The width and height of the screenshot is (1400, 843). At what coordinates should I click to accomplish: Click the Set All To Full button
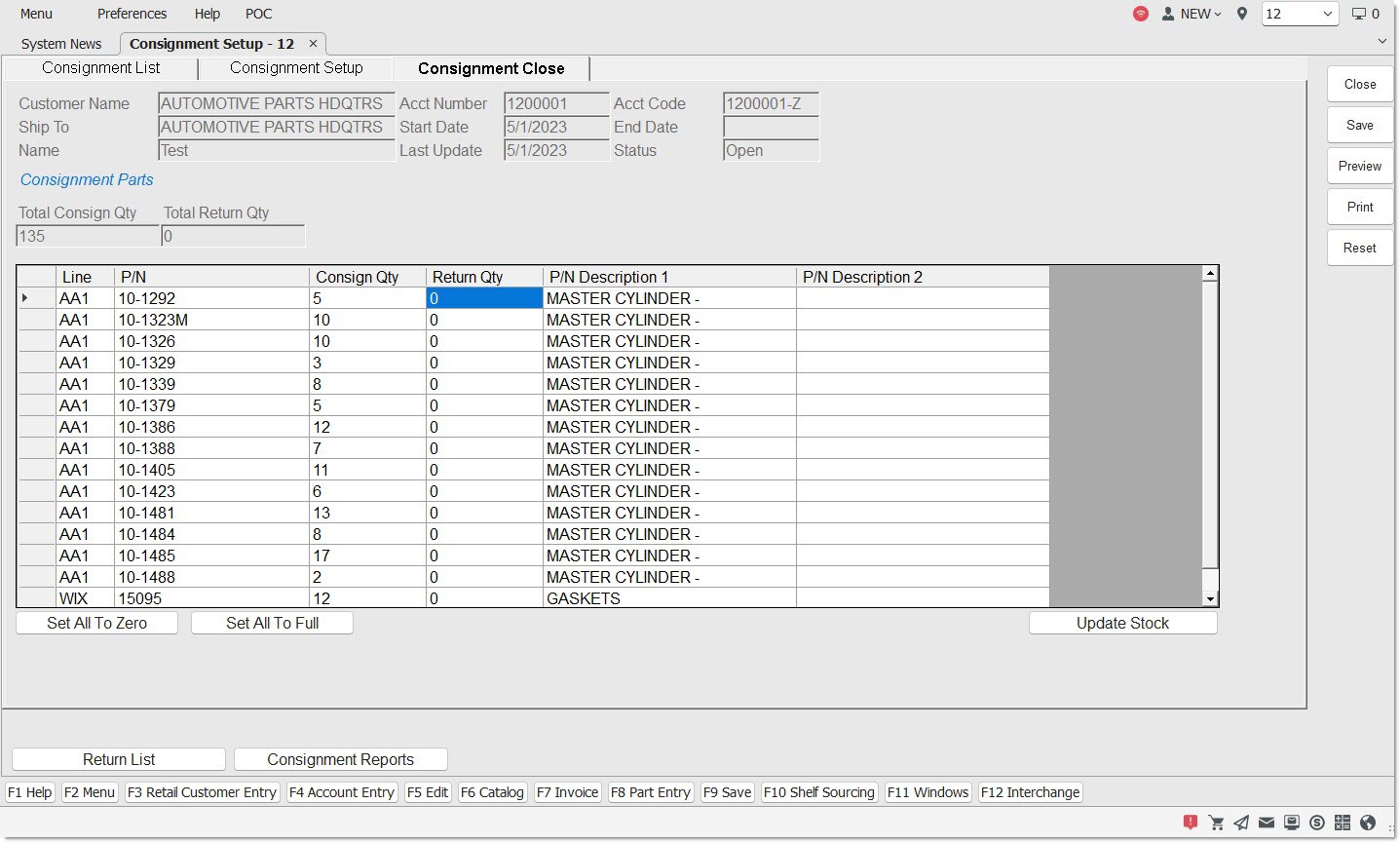pyautogui.click(x=272, y=624)
